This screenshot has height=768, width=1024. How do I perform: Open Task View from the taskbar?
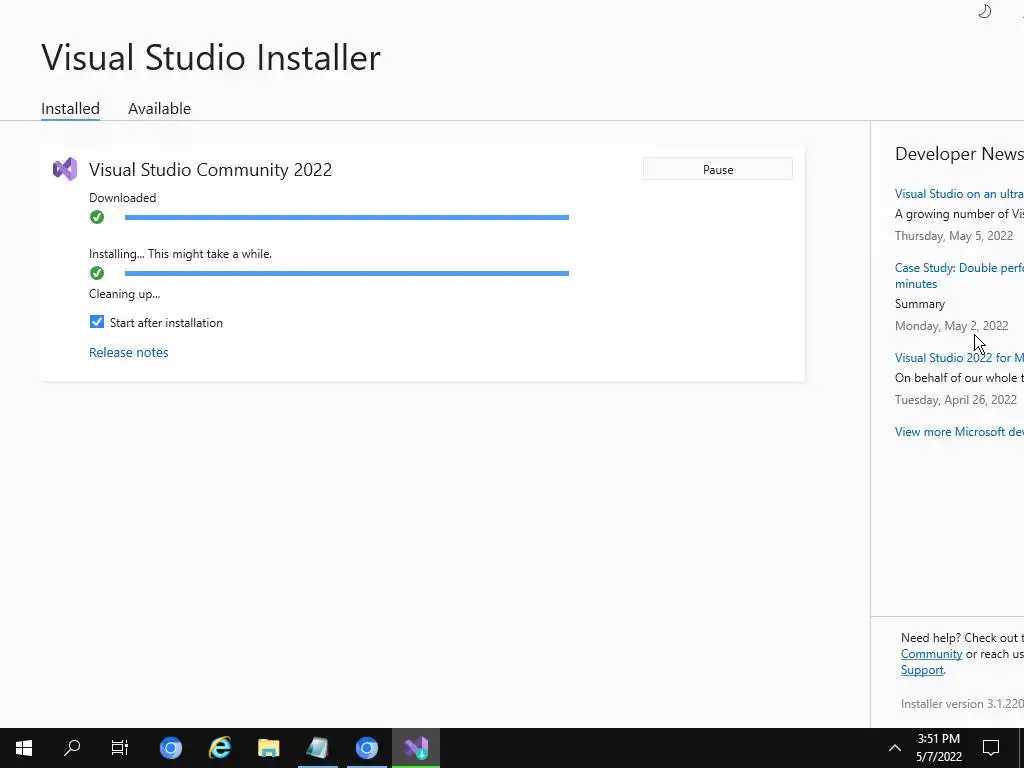tap(120, 748)
